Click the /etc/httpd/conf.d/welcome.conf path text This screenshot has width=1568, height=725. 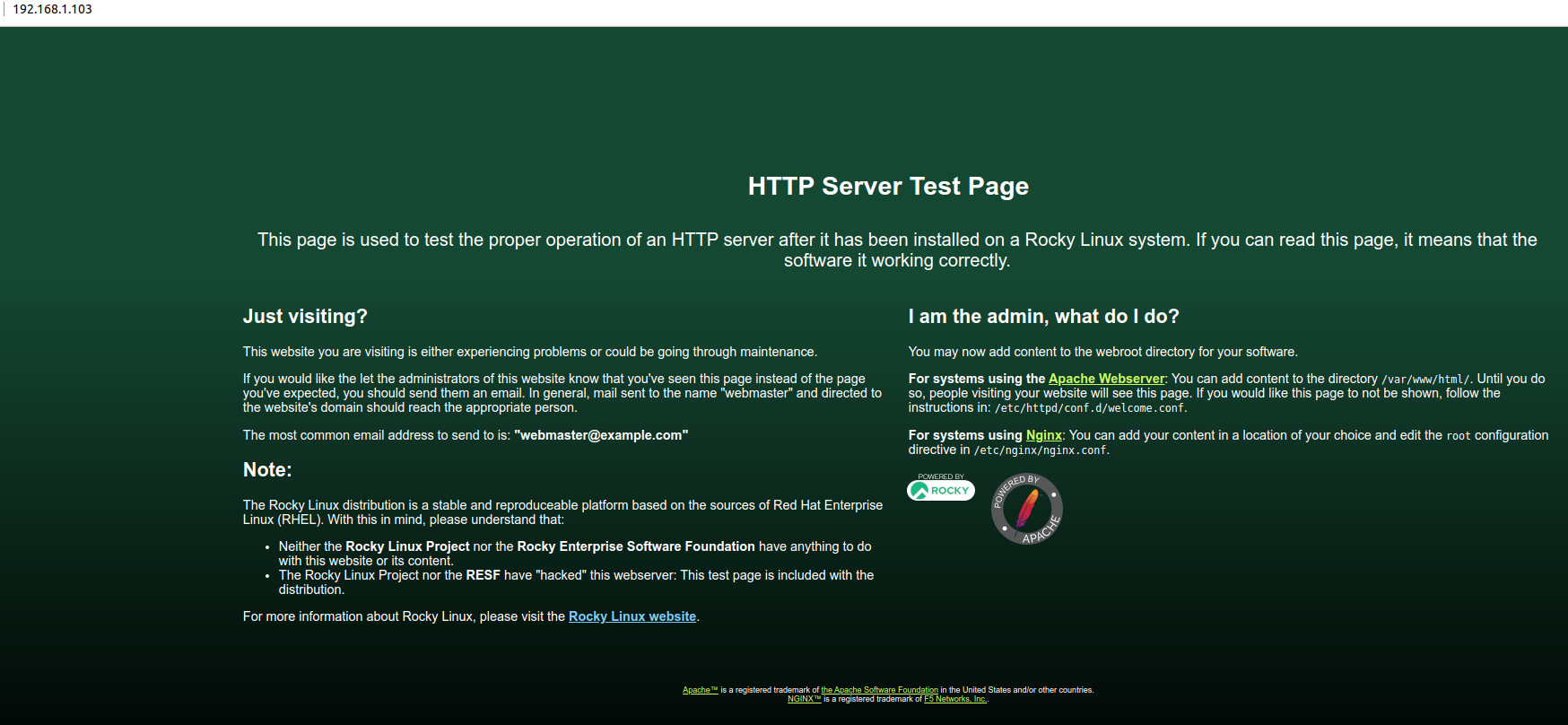coord(1089,408)
